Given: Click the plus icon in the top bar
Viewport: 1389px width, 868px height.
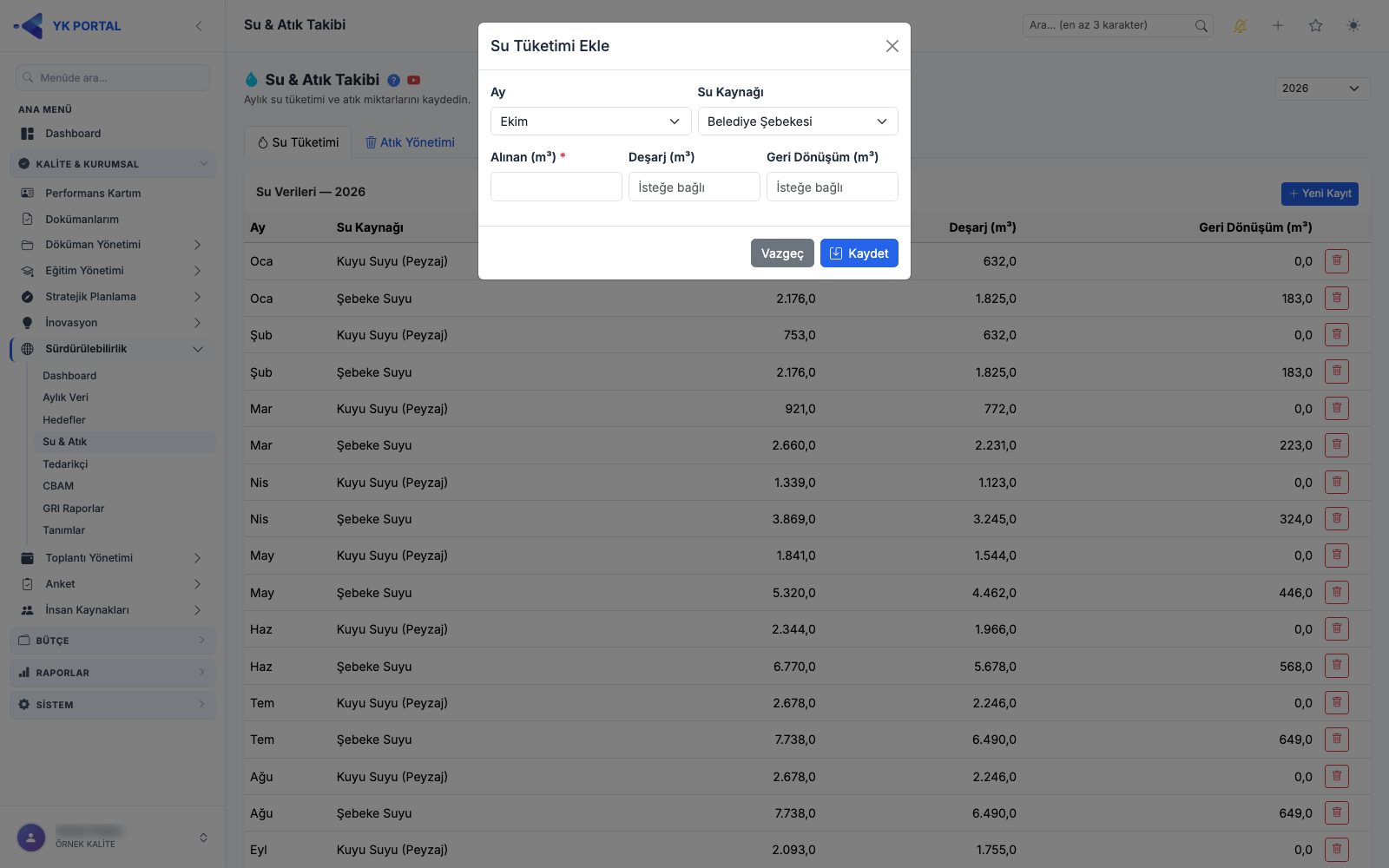Looking at the screenshot, I should coord(1278,25).
